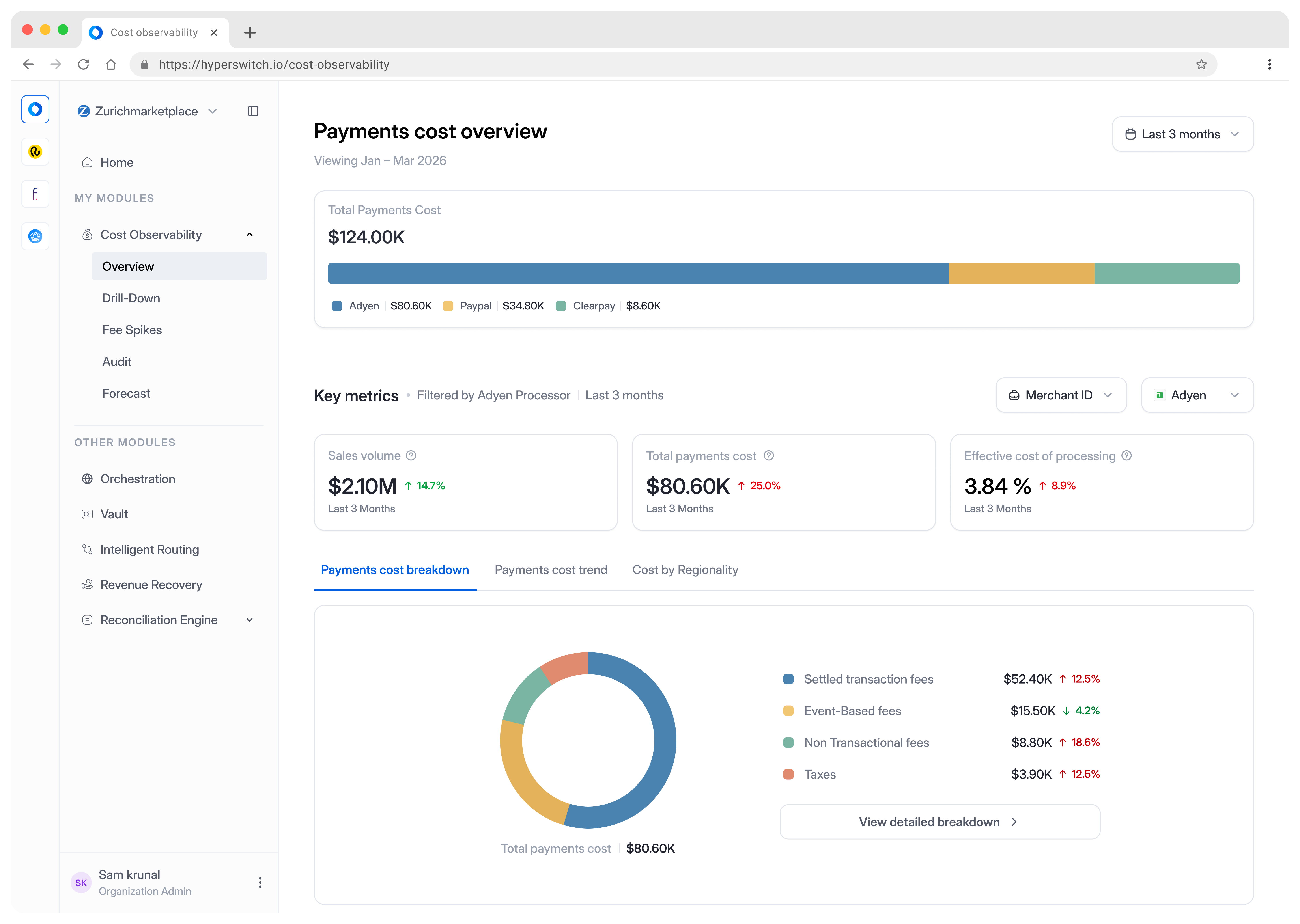Expand the Reconciliation Engine chevron
1300x924 pixels.
tap(249, 620)
